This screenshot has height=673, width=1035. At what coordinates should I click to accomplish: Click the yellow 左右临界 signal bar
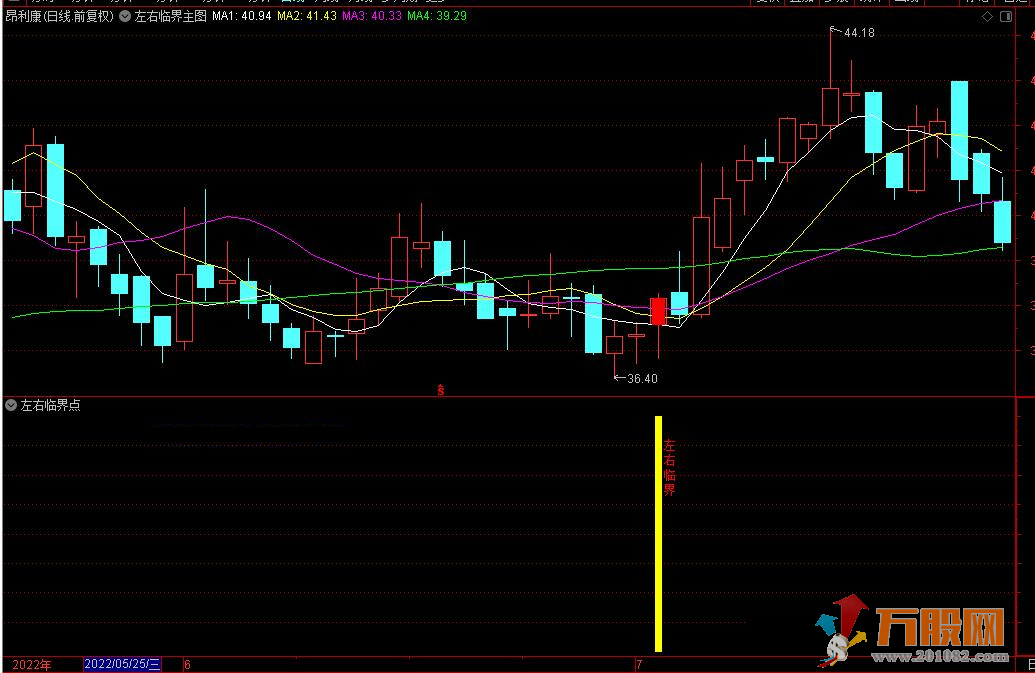pyautogui.click(x=658, y=534)
